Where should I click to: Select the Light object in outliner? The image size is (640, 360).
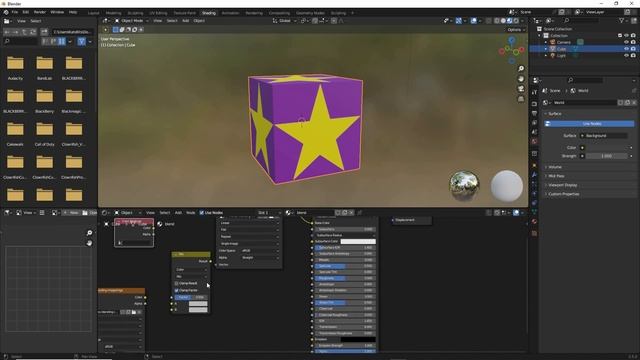click(x=561, y=55)
